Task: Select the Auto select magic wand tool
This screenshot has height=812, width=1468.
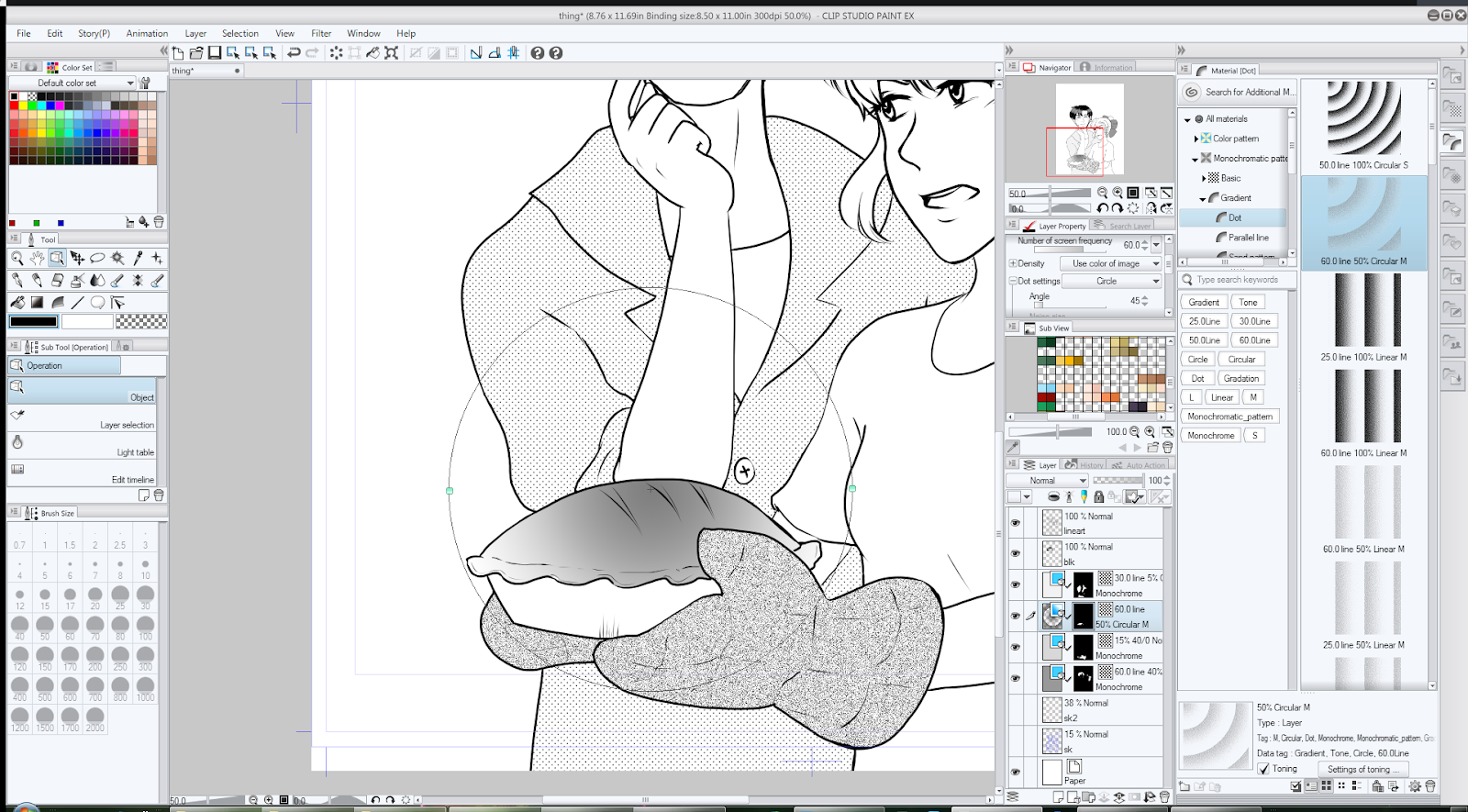Action: (117, 259)
